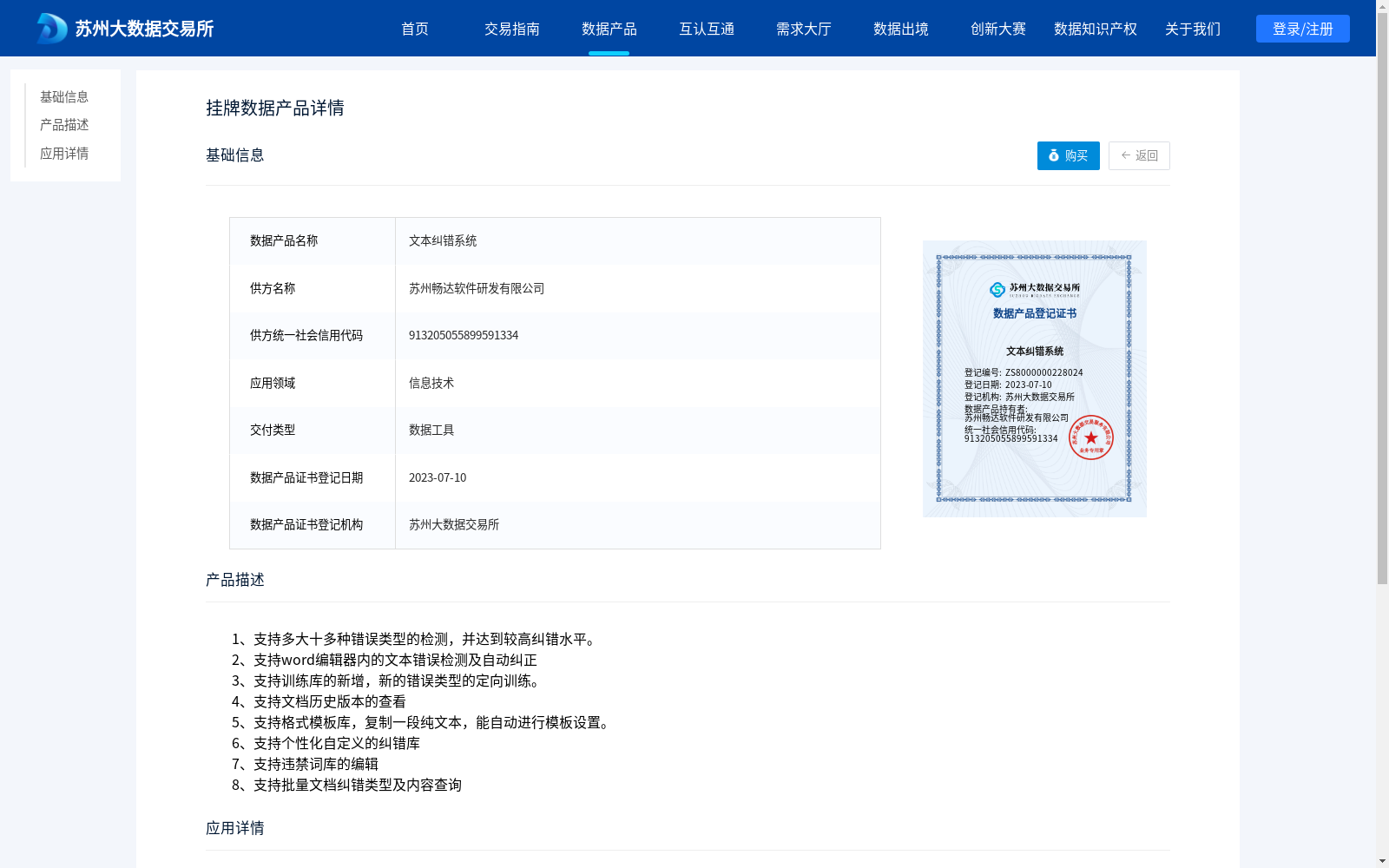Image resolution: width=1389 pixels, height=868 pixels.
Task: Click the 应用领域 label cell
Action: point(313,383)
